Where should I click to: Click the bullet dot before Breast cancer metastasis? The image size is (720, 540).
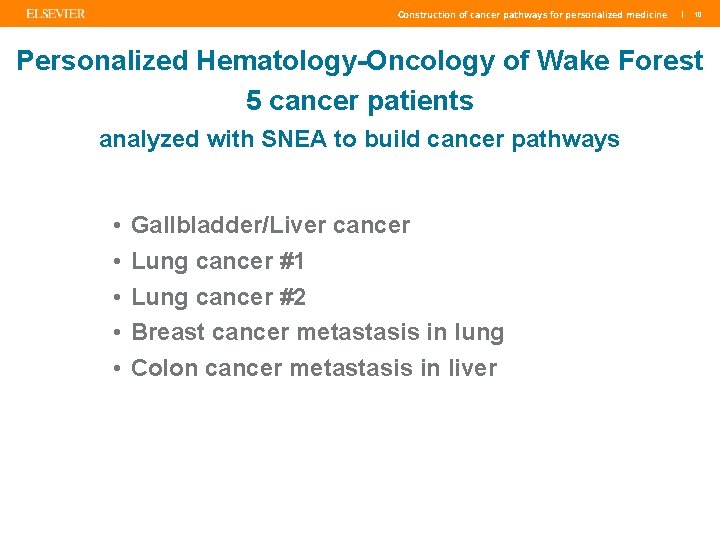(117, 333)
